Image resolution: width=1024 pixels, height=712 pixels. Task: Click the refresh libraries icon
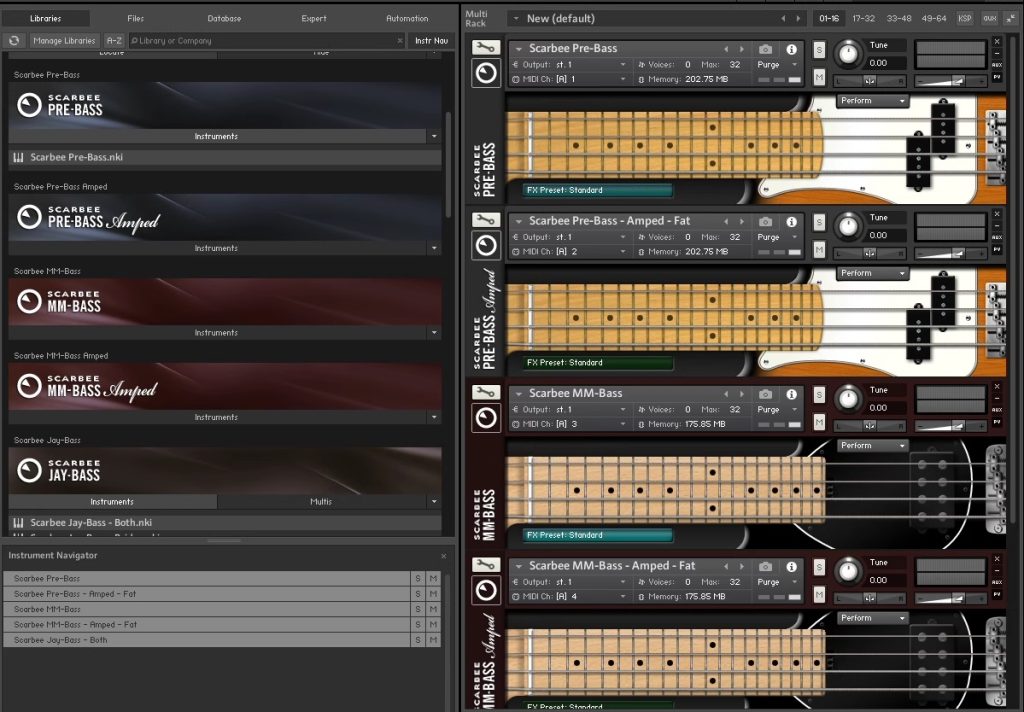click(14, 41)
